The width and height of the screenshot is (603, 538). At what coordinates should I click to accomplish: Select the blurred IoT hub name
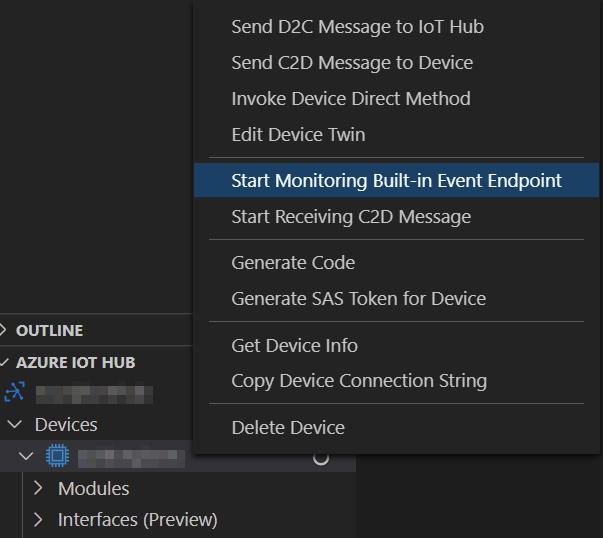tap(94, 395)
